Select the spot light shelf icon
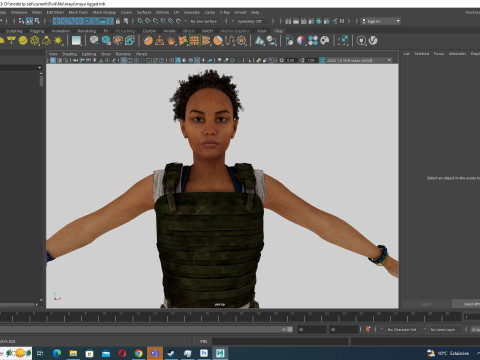This screenshot has width=480, height=360. coord(11,41)
